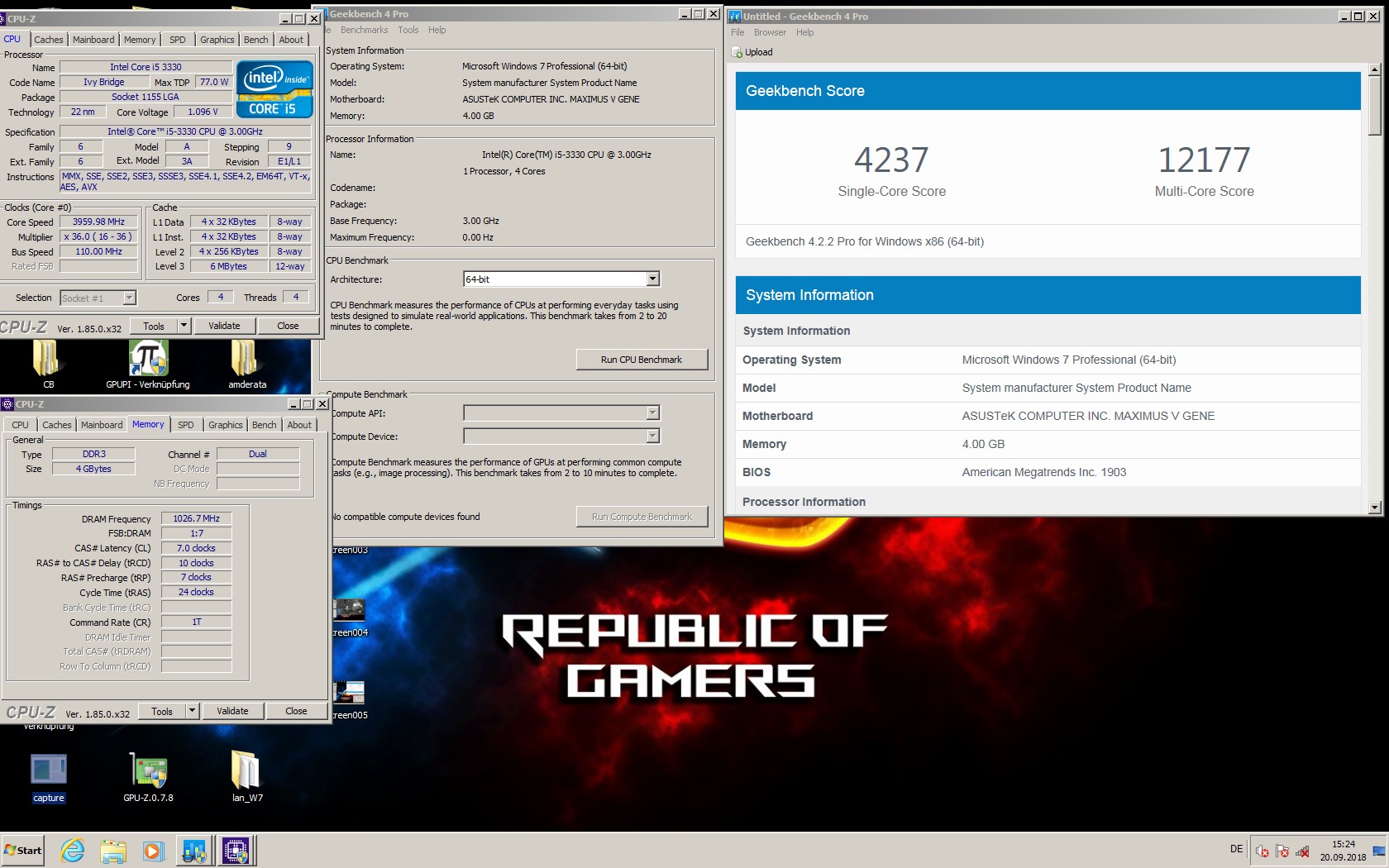This screenshot has height=868, width=1389.
Task: Open Browser menu in Geekbench results window
Action: 770,32
